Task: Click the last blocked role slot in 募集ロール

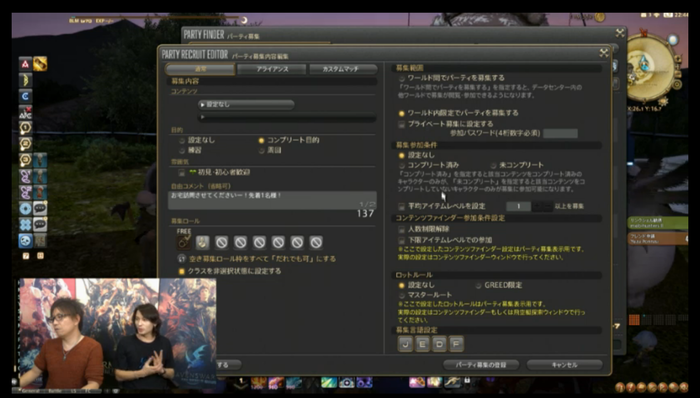Action: pyautogui.click(x=316, y=242)
